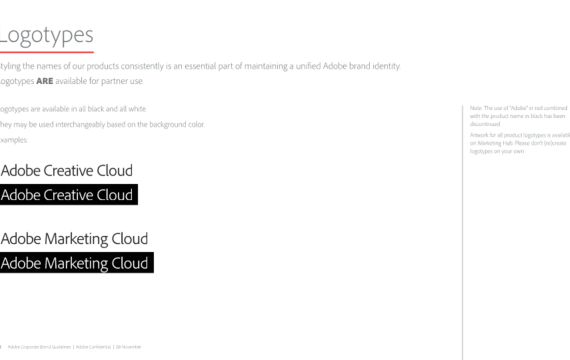Image resolution: width=570 pixels, height=360 pixels.
Task: Select the sentence about styling product names
Action: coord(200,66)
